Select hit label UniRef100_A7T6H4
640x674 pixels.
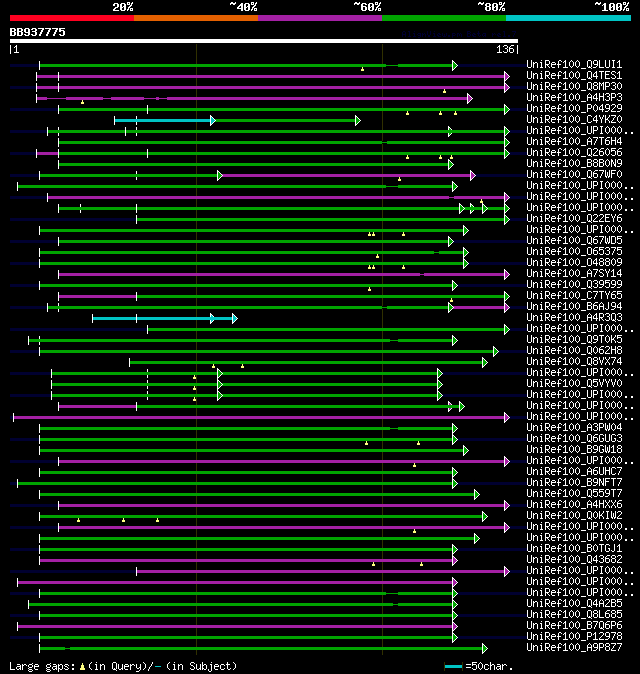[x=574, y=141]
